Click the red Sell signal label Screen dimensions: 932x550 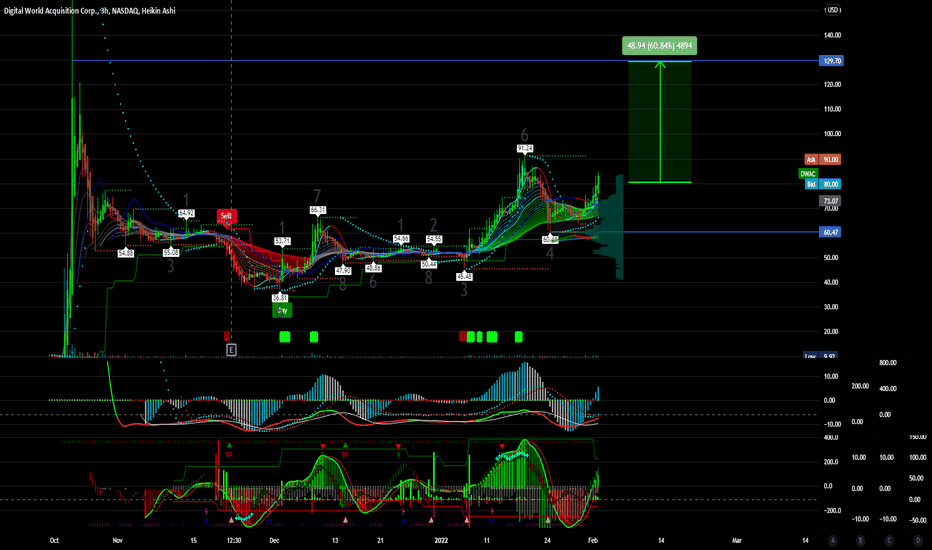pos(226,216)
